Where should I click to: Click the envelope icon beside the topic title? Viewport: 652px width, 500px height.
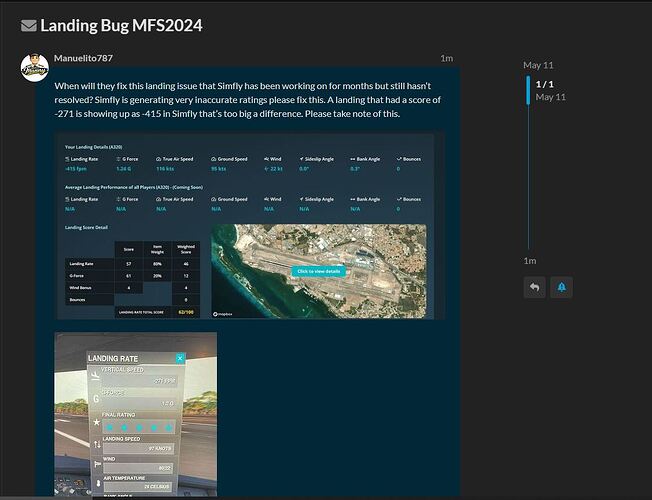(x=29, y=26)
